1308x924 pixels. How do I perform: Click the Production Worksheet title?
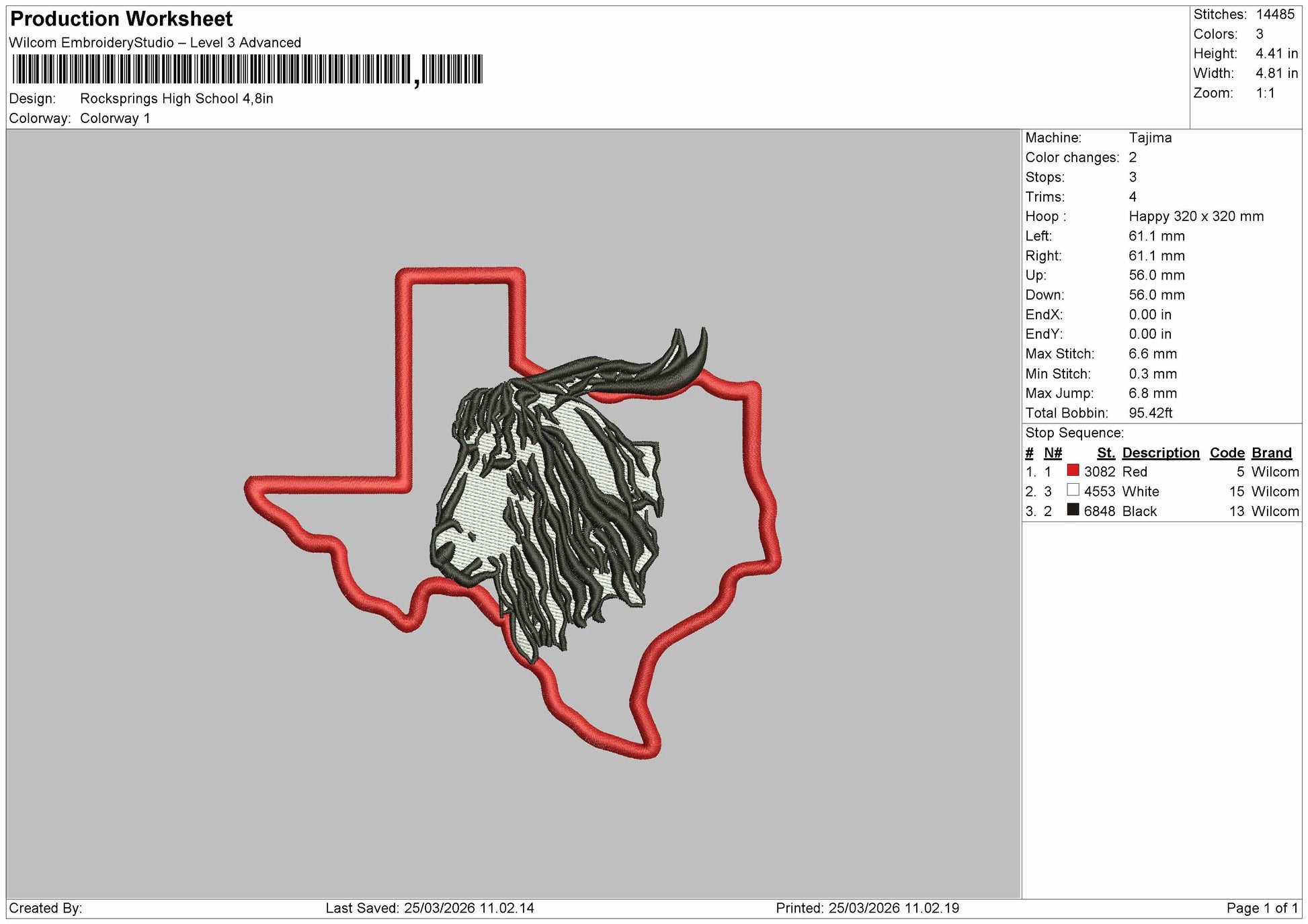[122, 19]
